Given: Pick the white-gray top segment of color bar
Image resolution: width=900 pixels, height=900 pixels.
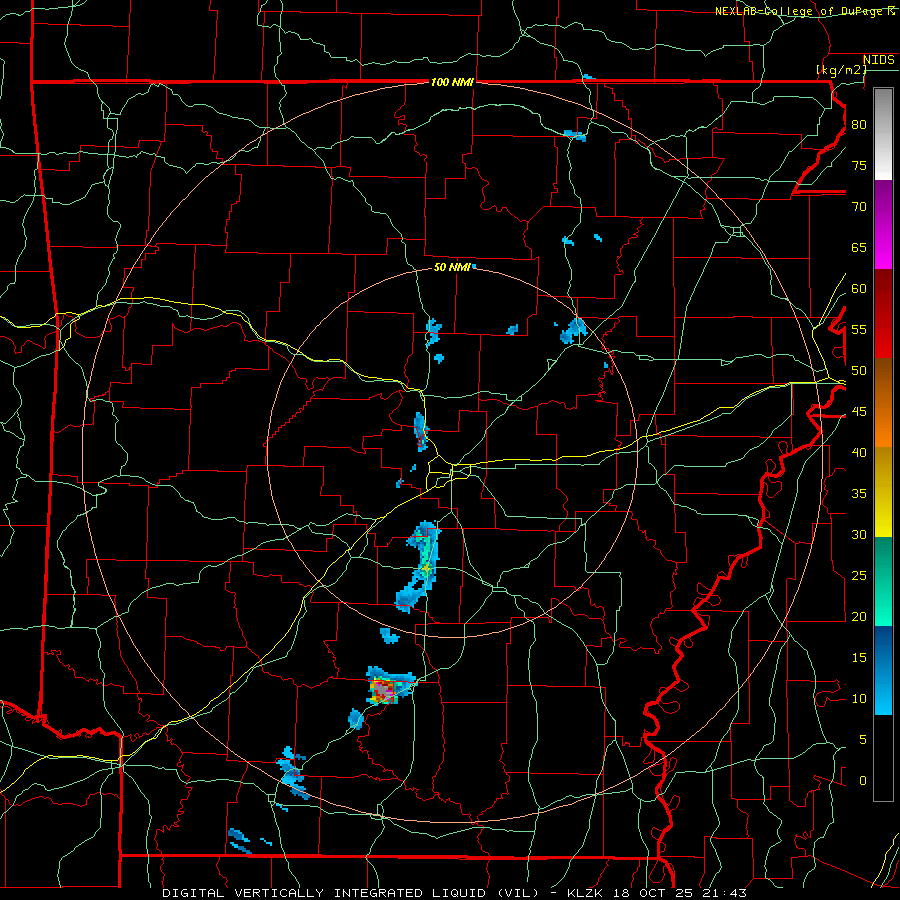Looking at the screenshot, I should tap(883, 134).
